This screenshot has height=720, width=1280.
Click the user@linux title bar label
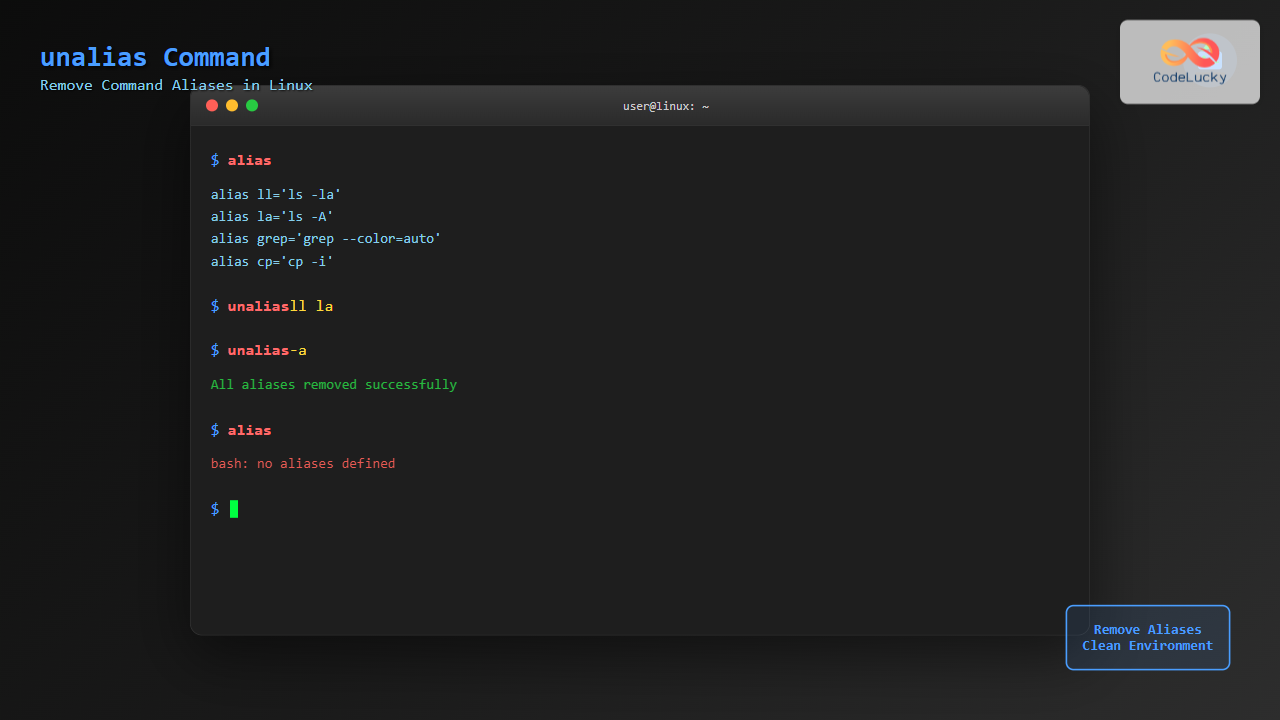(x=666, y=105)
